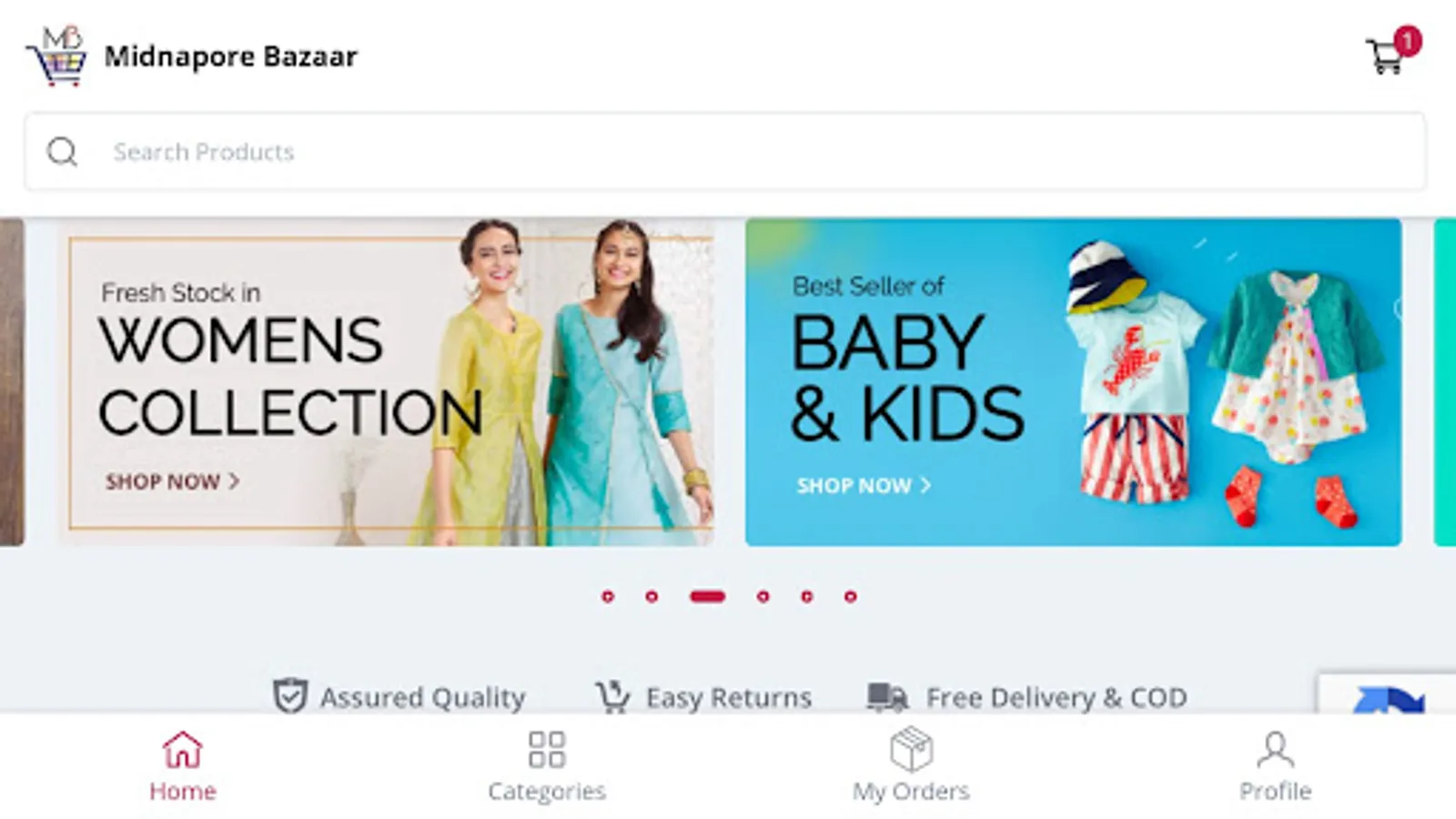Viewport: 1456px width, 819px height.
Task: Select the active elongated carousel indicator
Action: [x=707, y=597]
